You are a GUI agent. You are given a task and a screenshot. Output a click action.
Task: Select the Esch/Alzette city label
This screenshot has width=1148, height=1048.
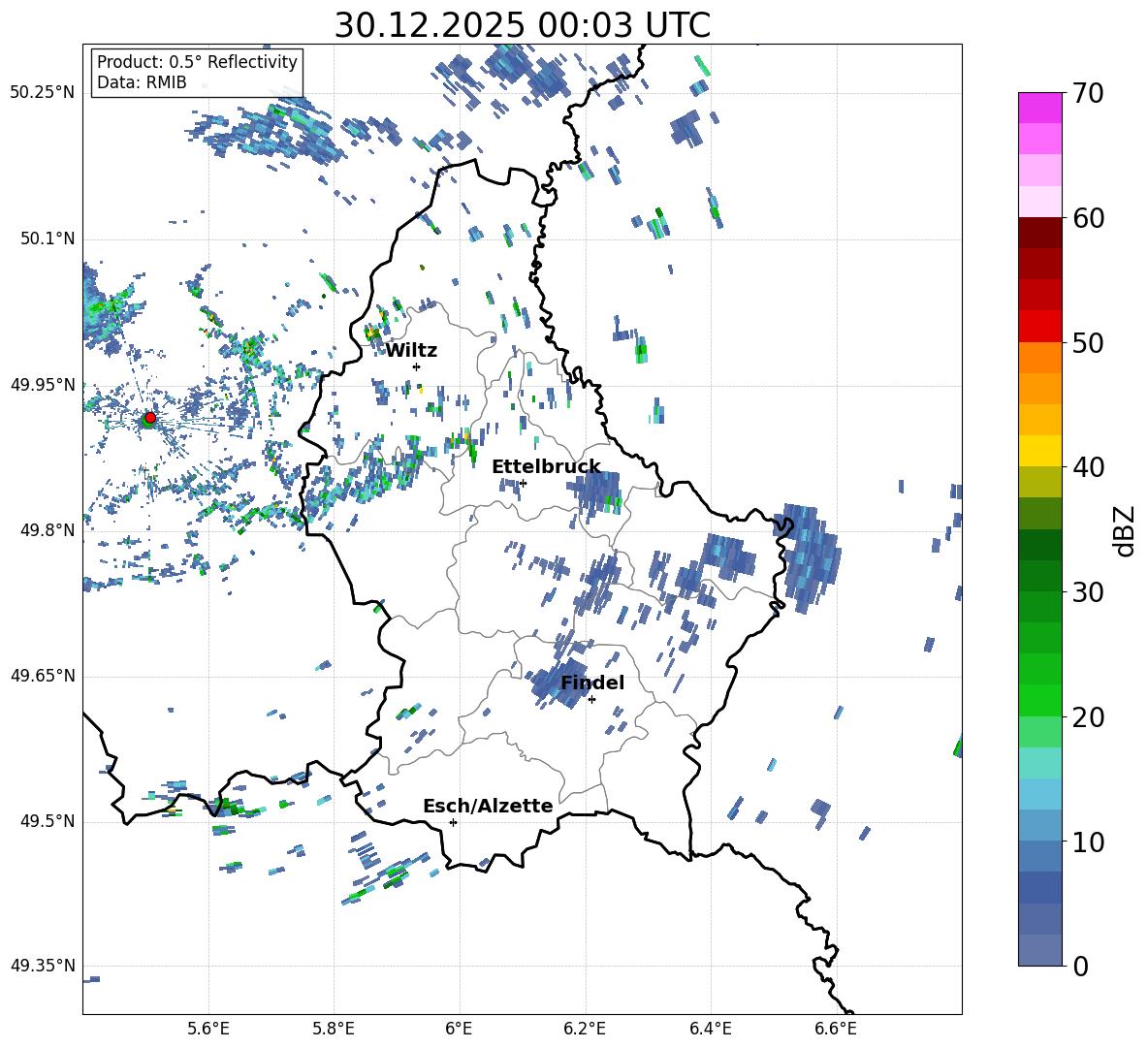(488, 807)
